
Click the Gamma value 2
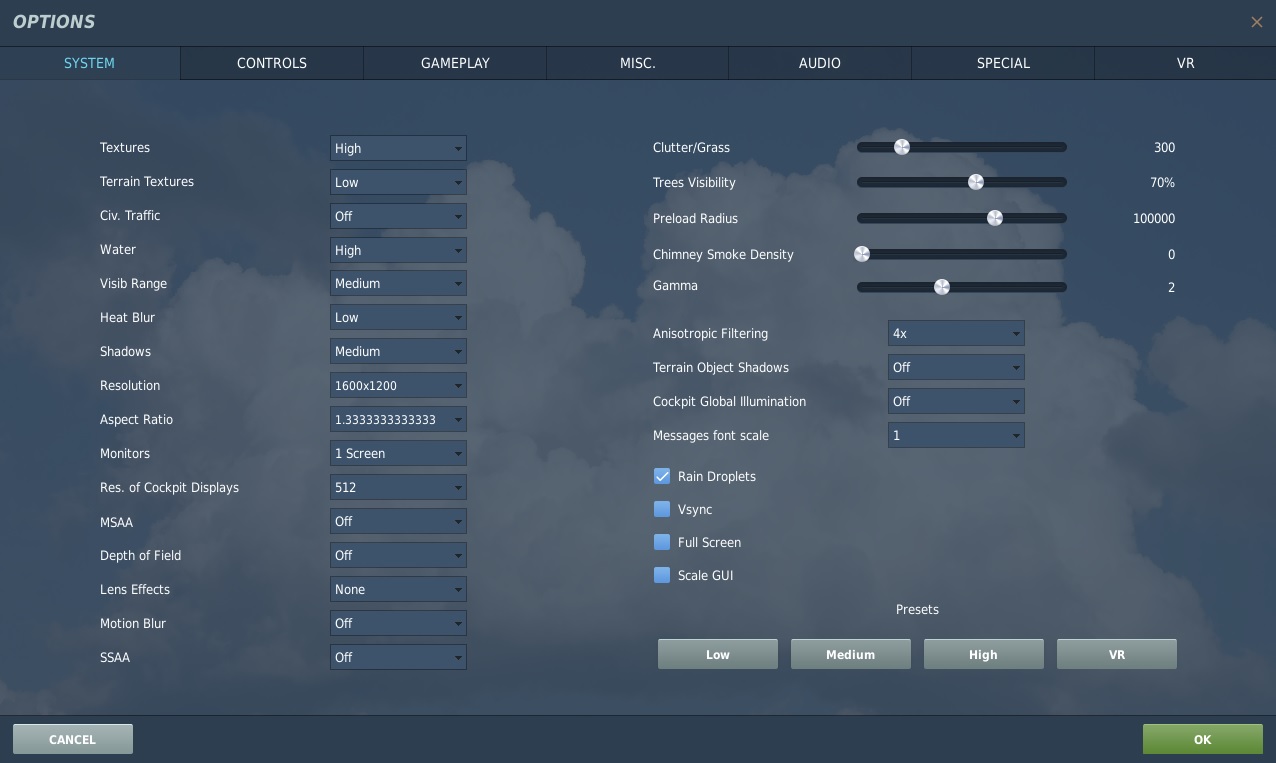point(1171,288)
